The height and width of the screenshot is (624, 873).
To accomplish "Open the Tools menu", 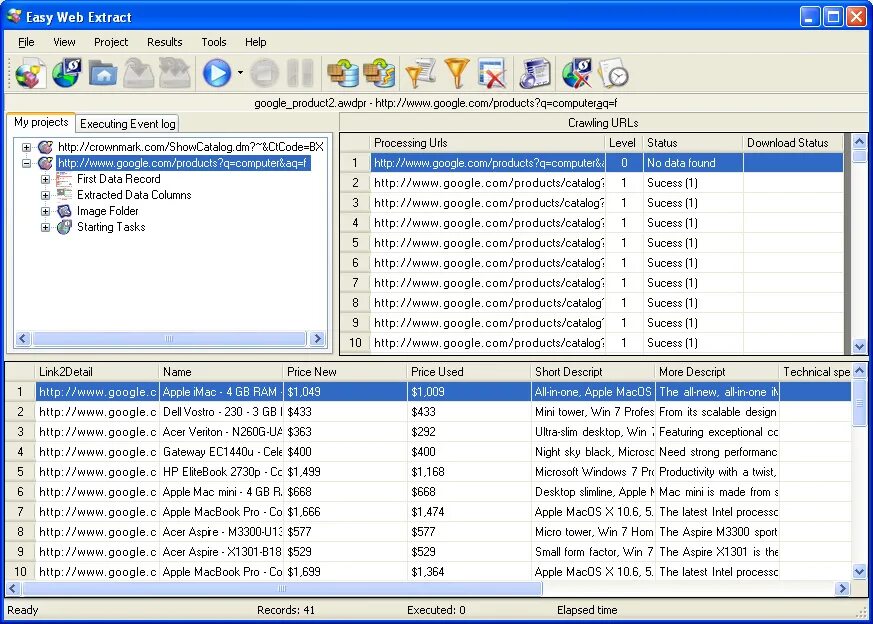I will [214, 42].
